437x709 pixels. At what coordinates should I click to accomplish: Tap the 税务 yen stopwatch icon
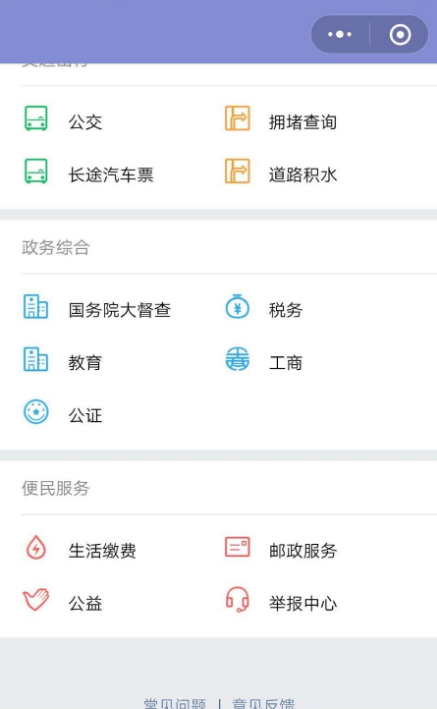point(237,307)
